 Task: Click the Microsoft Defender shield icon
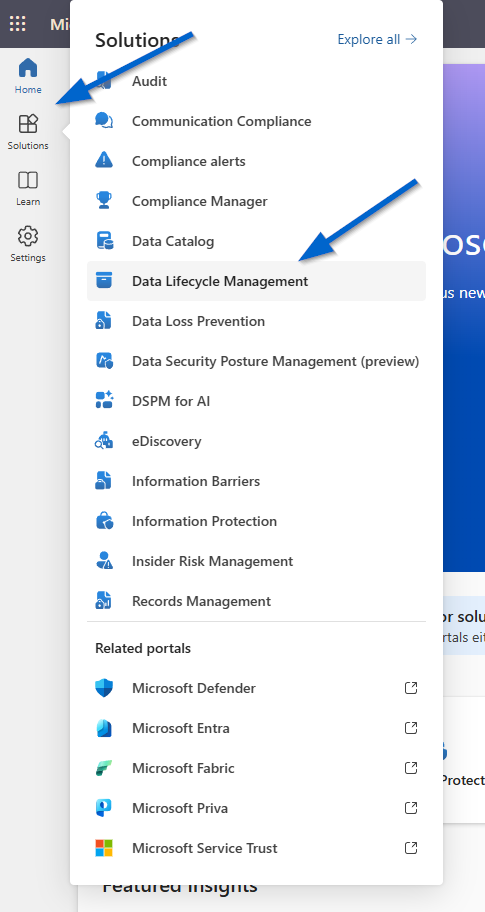point(104,688)
